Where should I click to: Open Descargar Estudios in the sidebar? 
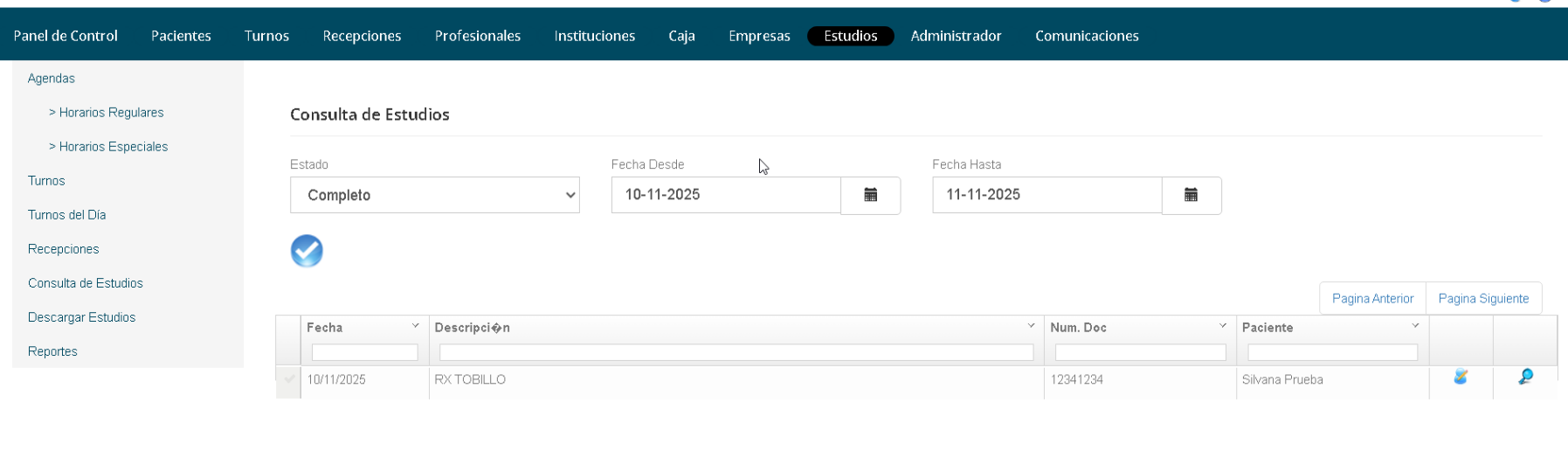point(81,317)
